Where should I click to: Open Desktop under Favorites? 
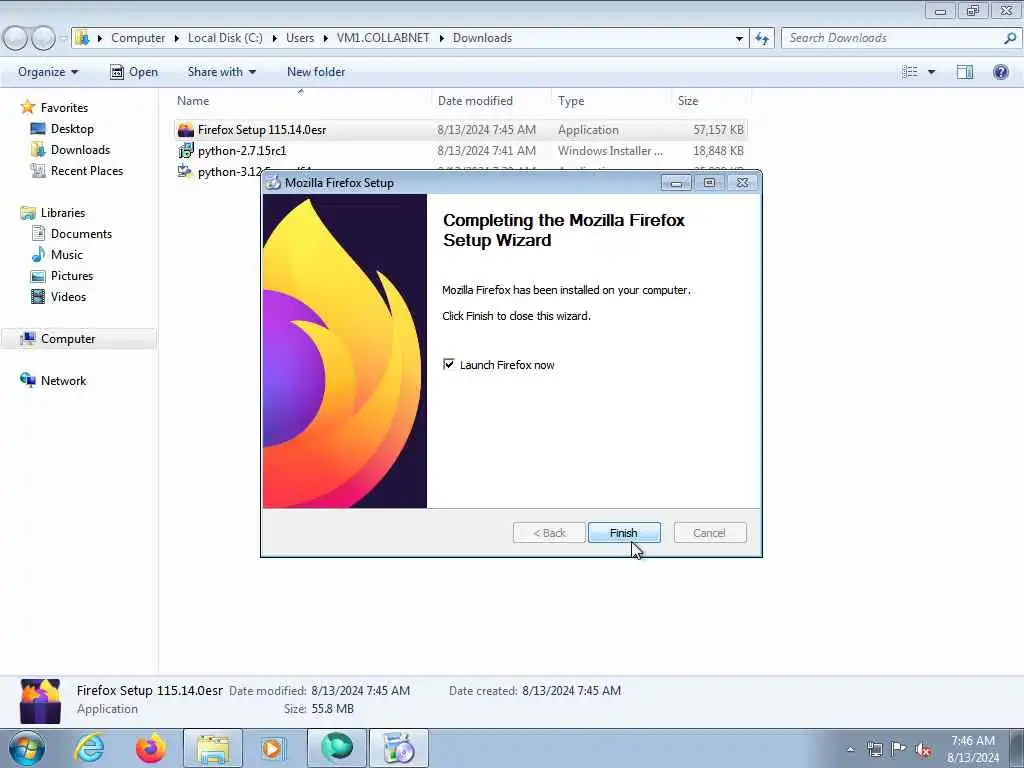click(x=72, y=129)
